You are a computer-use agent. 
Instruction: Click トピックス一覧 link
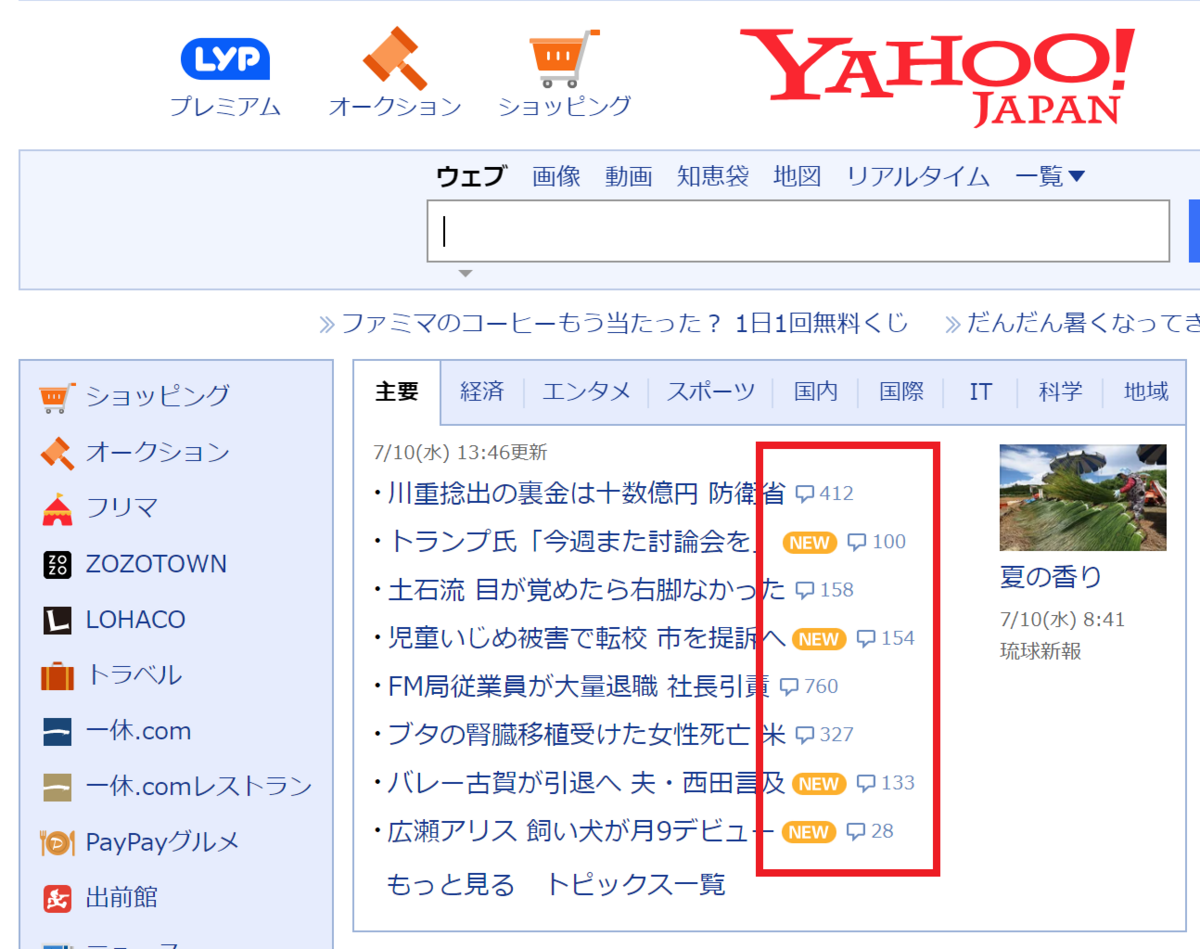click(x=635, y=885)
